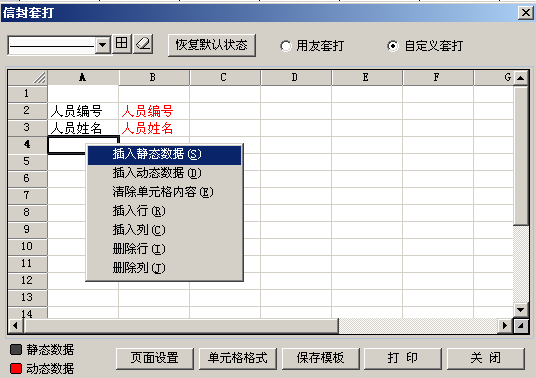This screenshot has width=536, height=378.
Task: Choose 删除行(I) from context menu
Action: click(x=164, y=249)
